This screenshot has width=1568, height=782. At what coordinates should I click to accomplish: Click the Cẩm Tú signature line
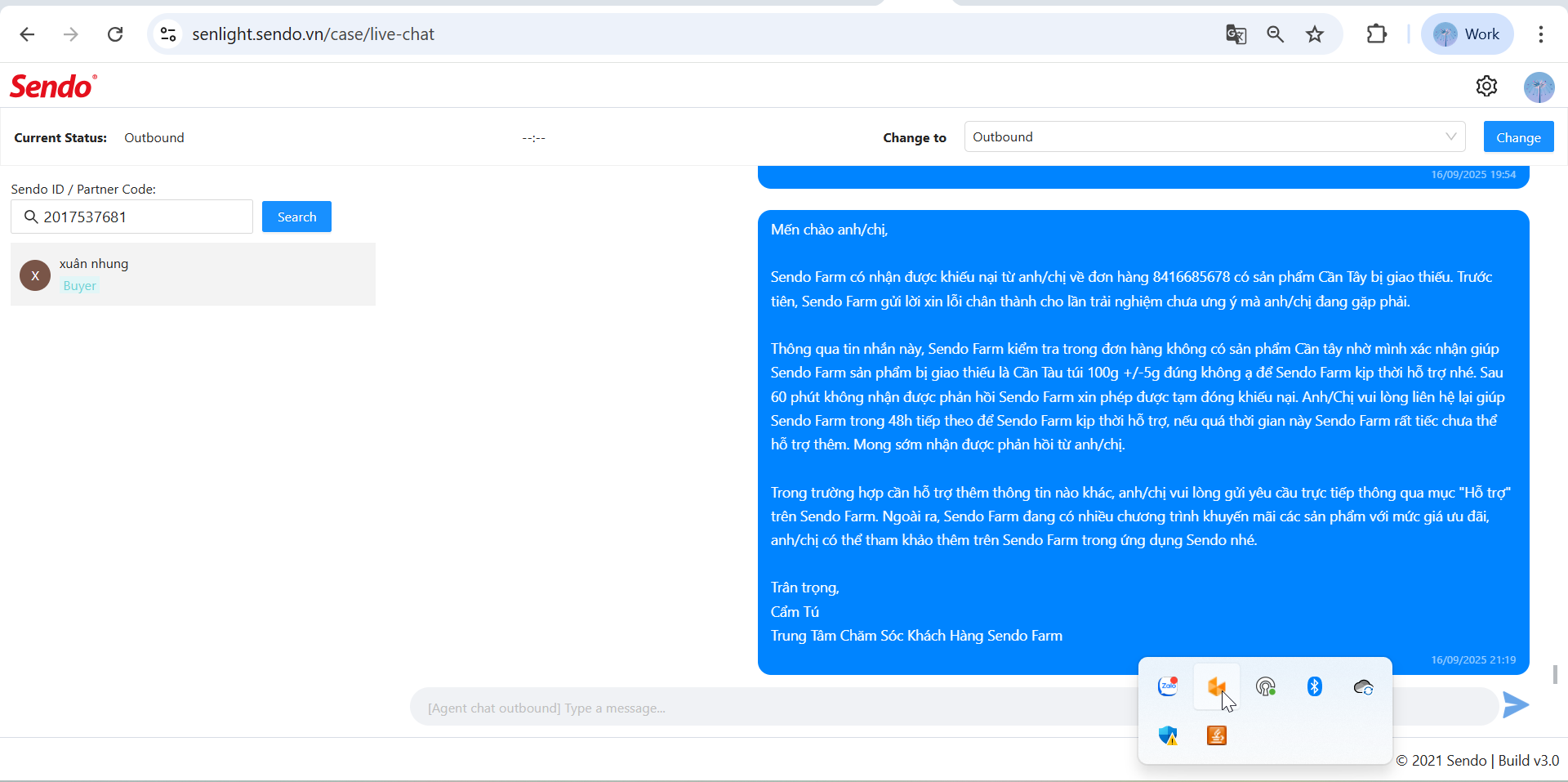(795, 612)
